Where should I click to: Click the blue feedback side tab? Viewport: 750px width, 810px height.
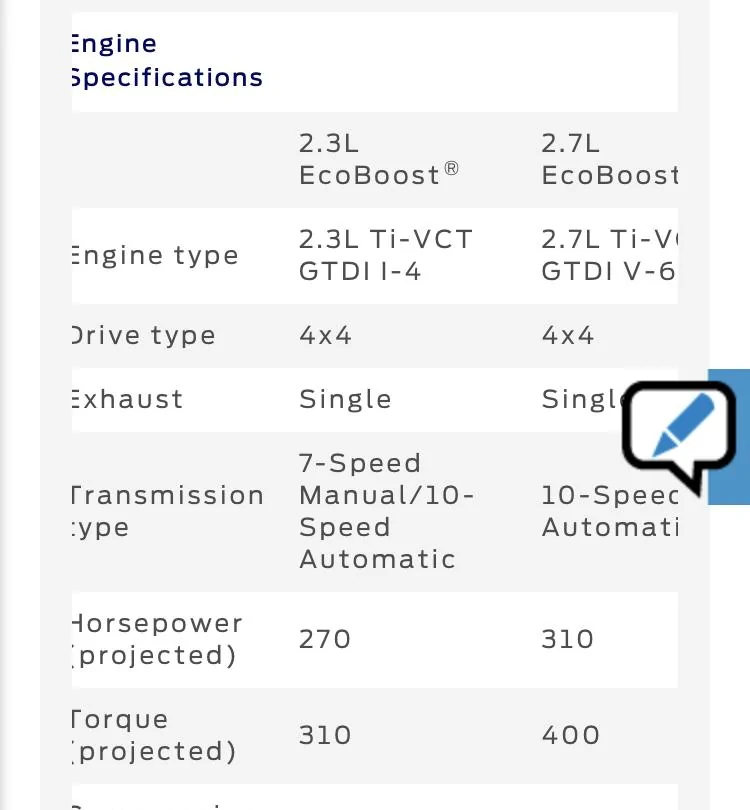point(729,437)
